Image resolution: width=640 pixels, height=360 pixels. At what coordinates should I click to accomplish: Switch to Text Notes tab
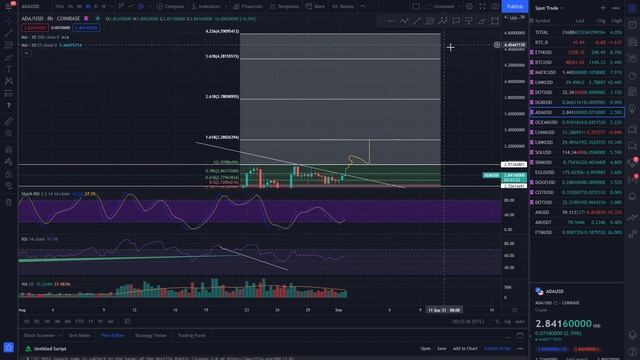(x=79, y=335)
